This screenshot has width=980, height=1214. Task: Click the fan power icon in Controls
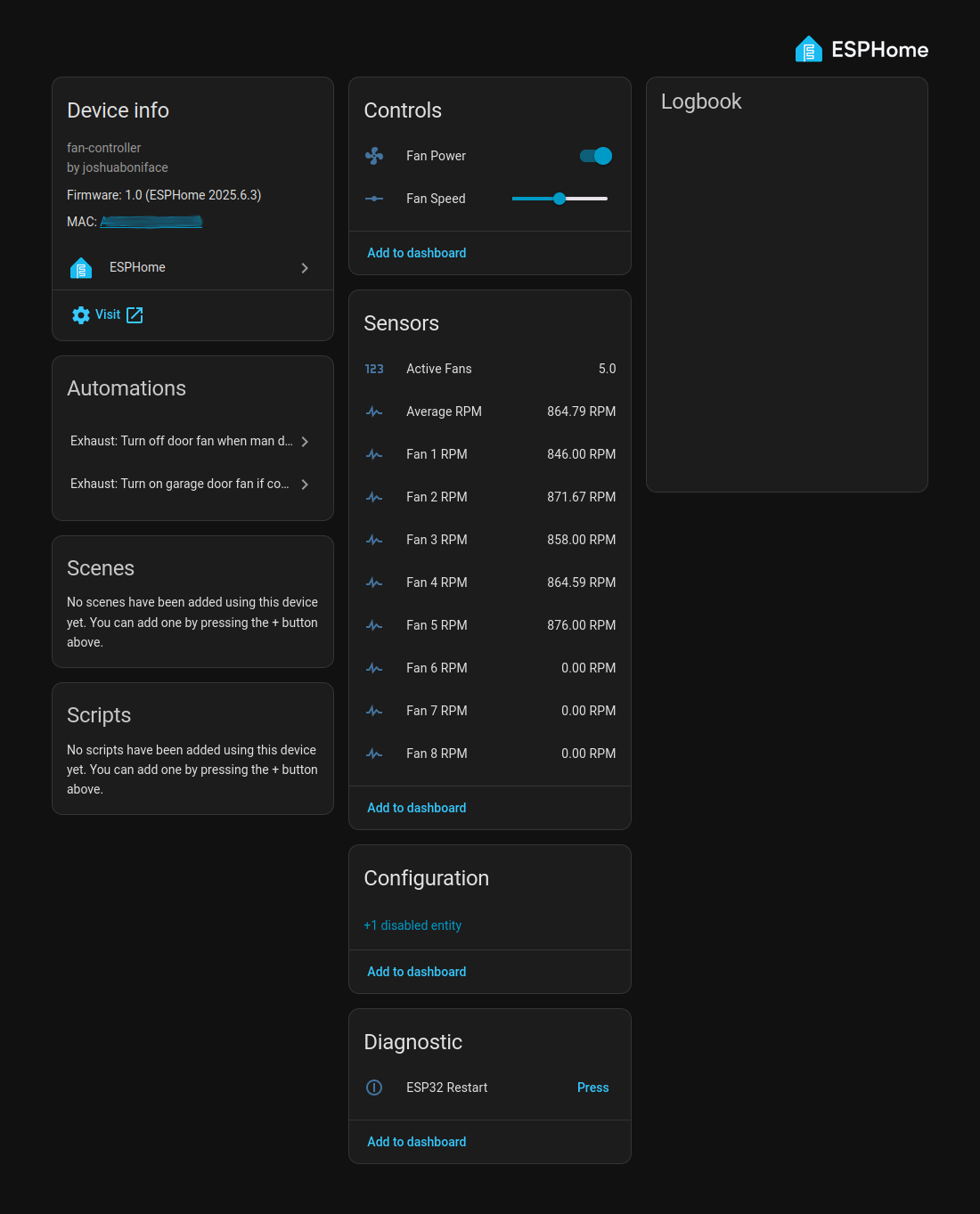click(374, 156)
